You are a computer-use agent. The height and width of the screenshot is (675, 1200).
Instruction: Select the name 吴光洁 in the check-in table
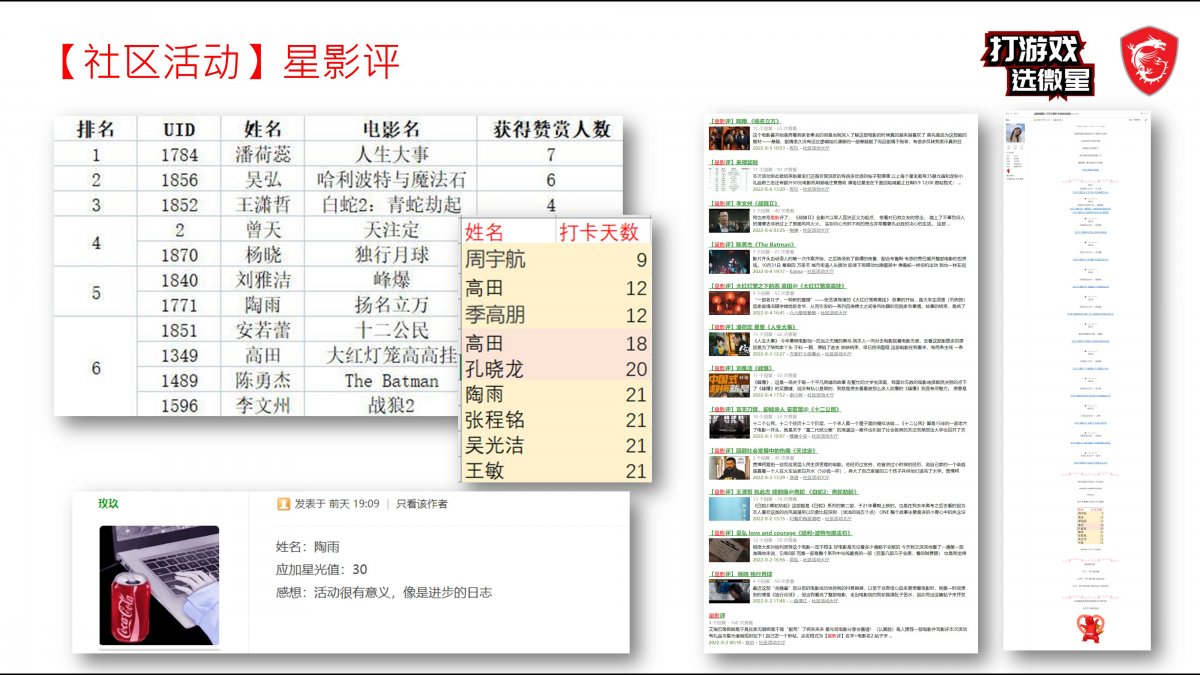click(x=495, y=446)
